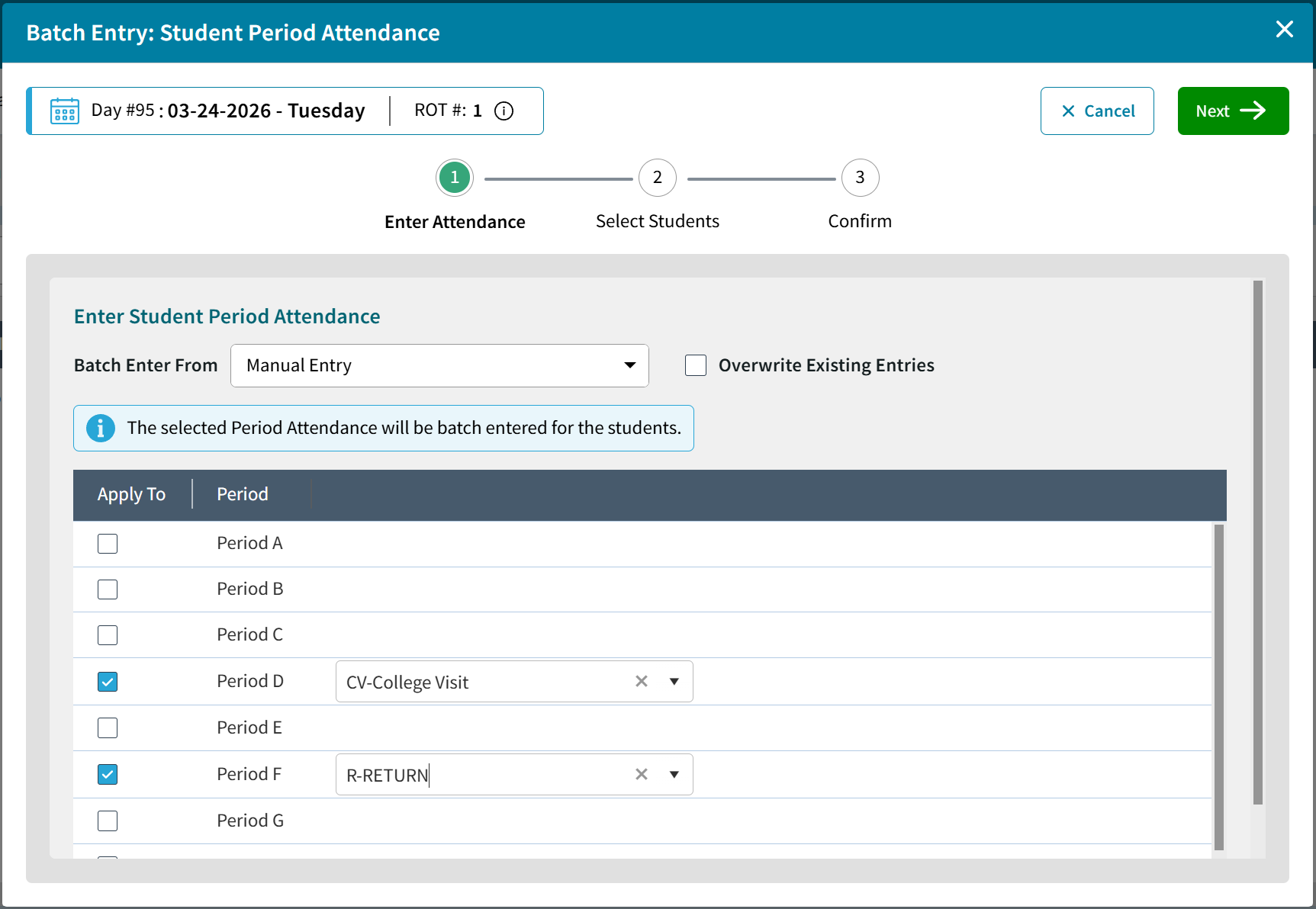Screen dimensions: 1316x909
Task: Click the calendar icon next to Day #95
Action: pos(64,111)
